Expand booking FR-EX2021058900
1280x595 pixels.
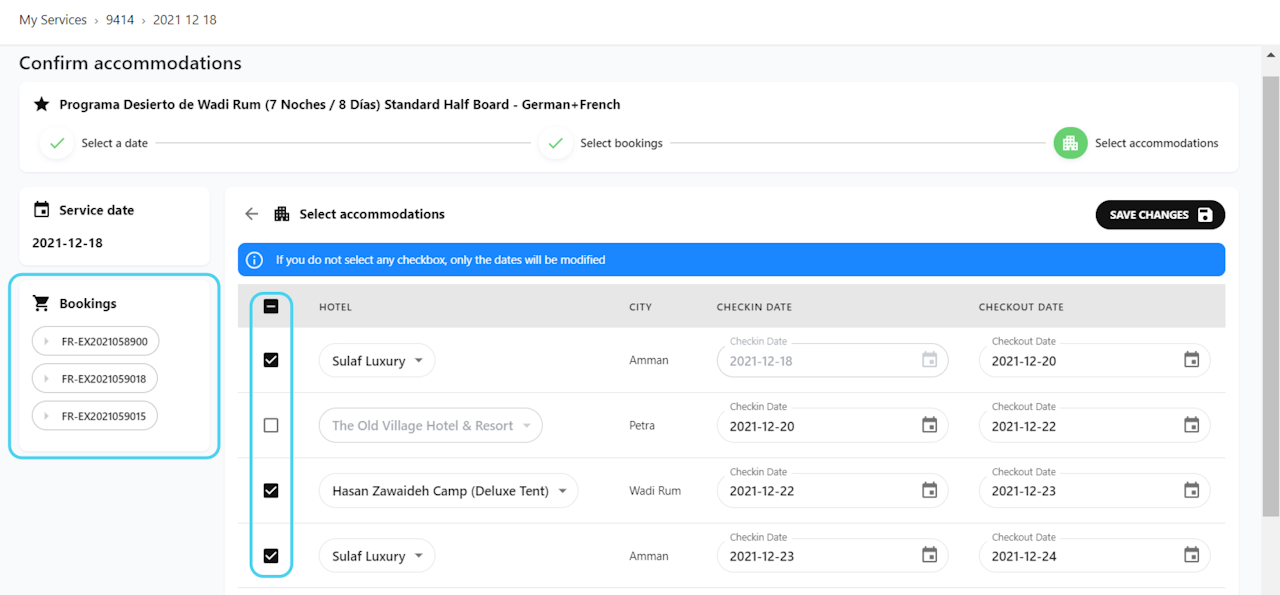[x=96, y=341]
